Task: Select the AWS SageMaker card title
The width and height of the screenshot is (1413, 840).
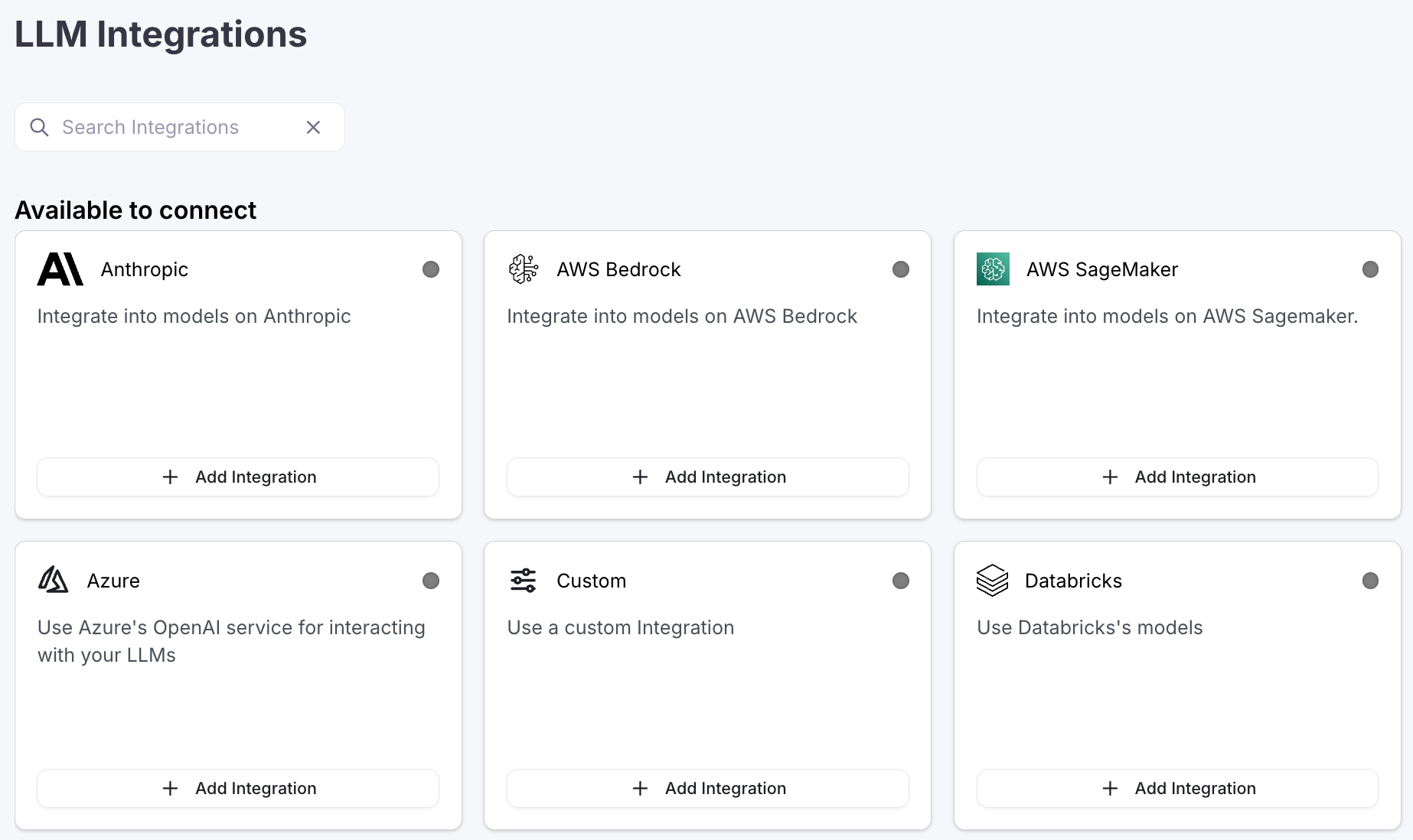Action: [x=1102, y=269]
